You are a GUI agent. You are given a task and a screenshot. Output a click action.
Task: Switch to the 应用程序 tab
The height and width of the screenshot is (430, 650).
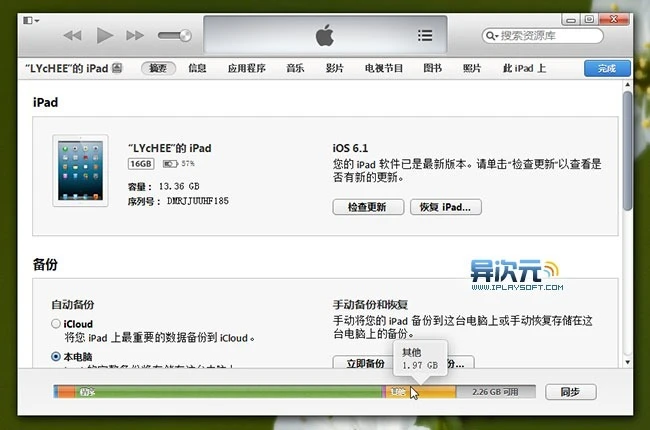[247, 68]
